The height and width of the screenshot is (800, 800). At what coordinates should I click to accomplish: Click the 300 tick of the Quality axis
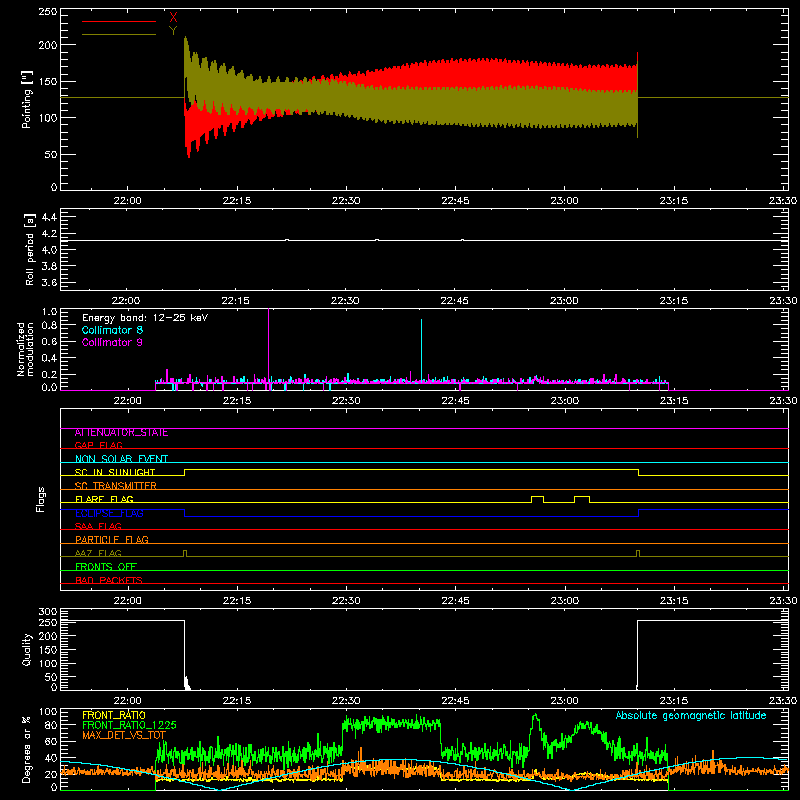click(48, 612)
